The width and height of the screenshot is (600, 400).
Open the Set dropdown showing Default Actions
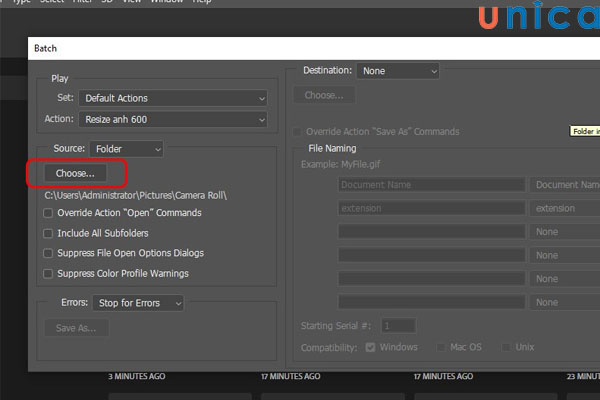coord(174,98)
